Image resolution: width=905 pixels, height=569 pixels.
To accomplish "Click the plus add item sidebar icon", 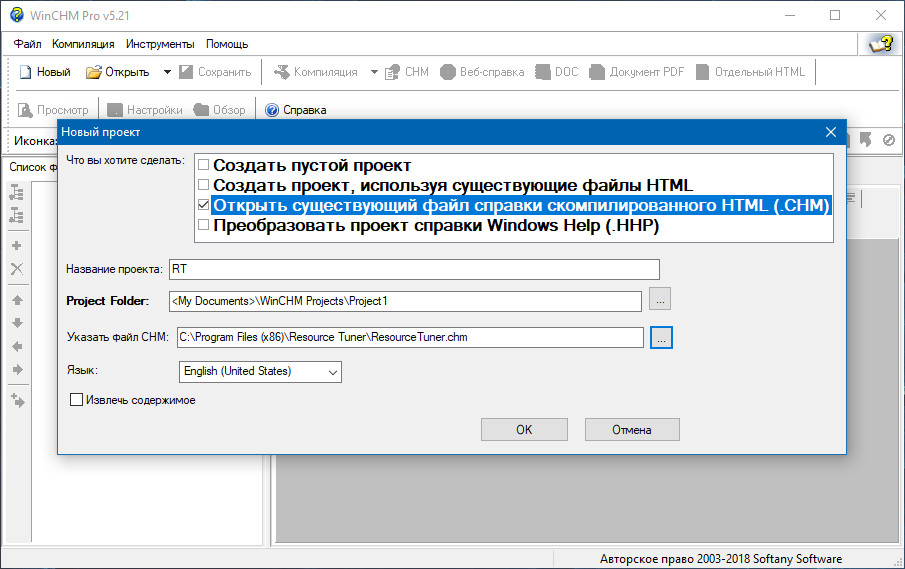I will pyautogui.click(x=17, y=245).
